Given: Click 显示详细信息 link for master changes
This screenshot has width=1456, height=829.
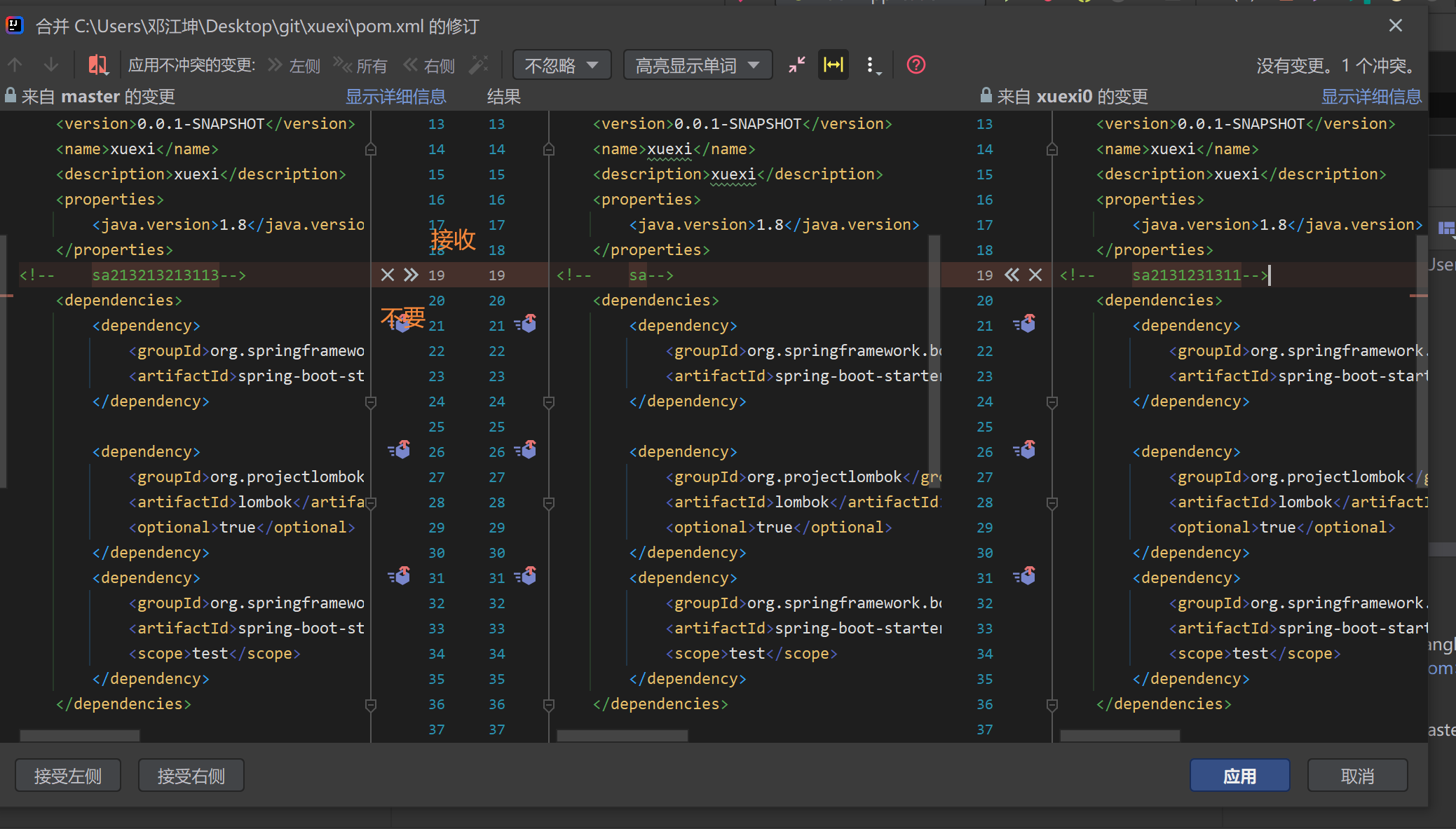Looking at the screenshot, I should point(395,97).
